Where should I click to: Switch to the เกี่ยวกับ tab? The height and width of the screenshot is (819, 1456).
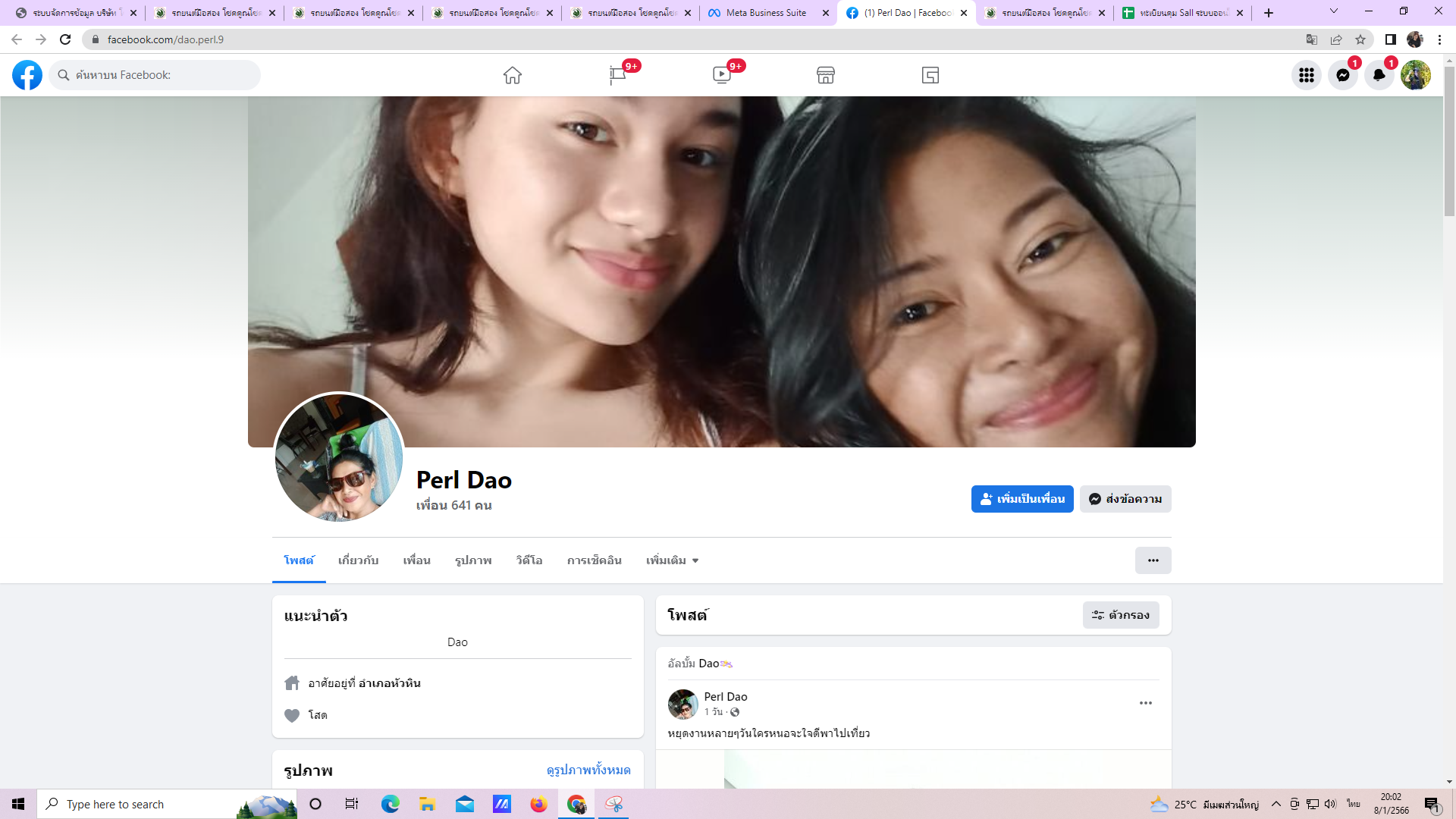tap(358, 560)
